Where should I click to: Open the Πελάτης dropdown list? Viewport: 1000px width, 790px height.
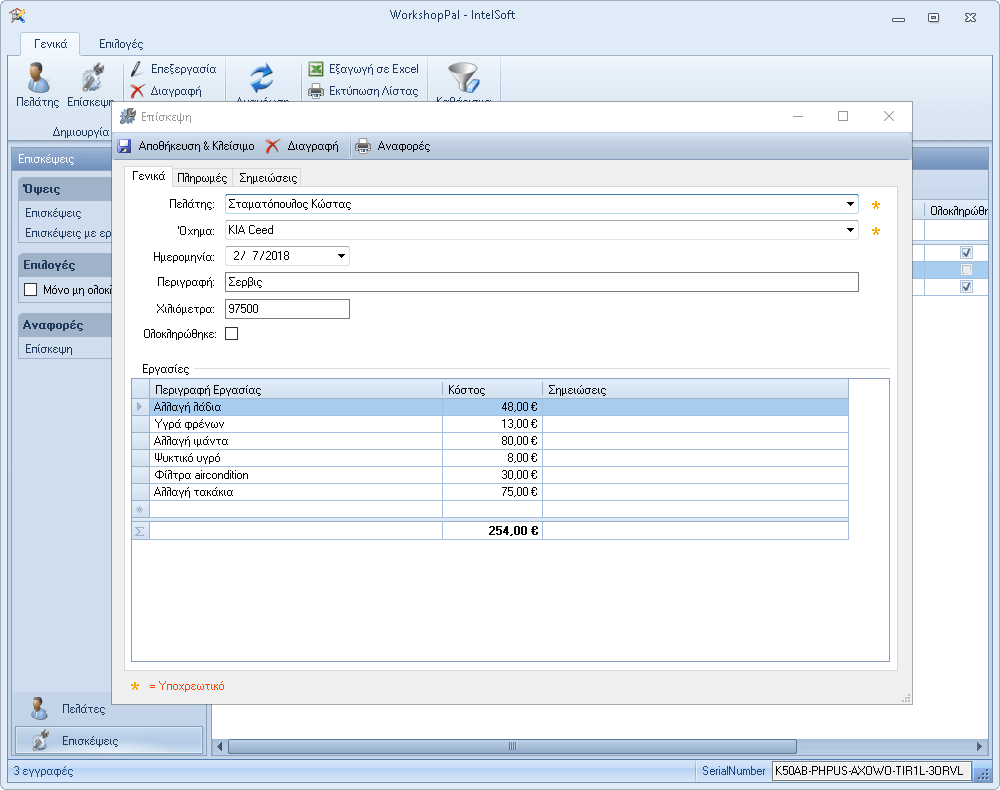(x=850, y=204)
